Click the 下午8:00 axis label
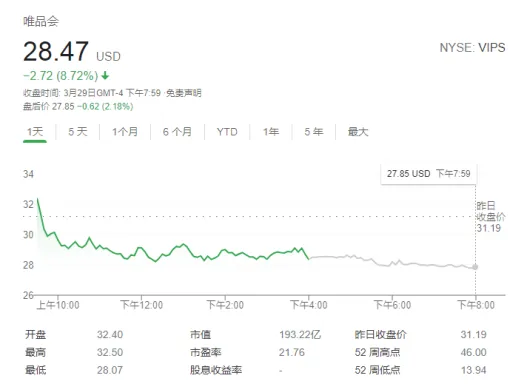Image resolution: width=508 pixels, height=385 pixels. point(476,305)
